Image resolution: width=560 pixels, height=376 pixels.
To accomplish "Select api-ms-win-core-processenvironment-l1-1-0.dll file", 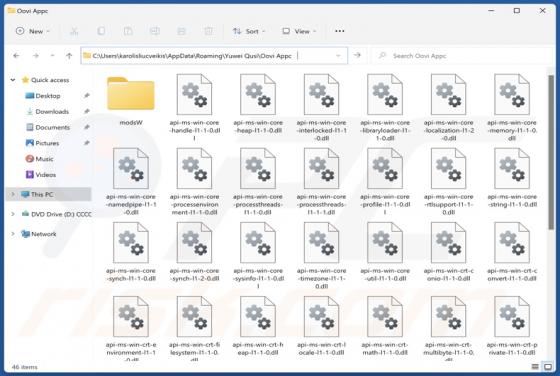I will [x=194, y=181].
